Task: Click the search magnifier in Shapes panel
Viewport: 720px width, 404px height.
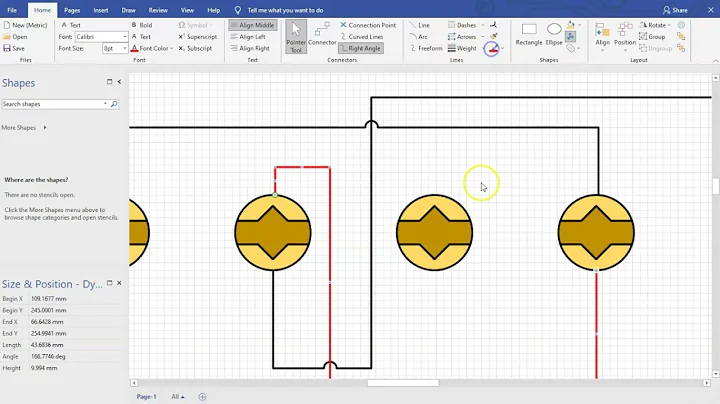Action: (114, 104)
